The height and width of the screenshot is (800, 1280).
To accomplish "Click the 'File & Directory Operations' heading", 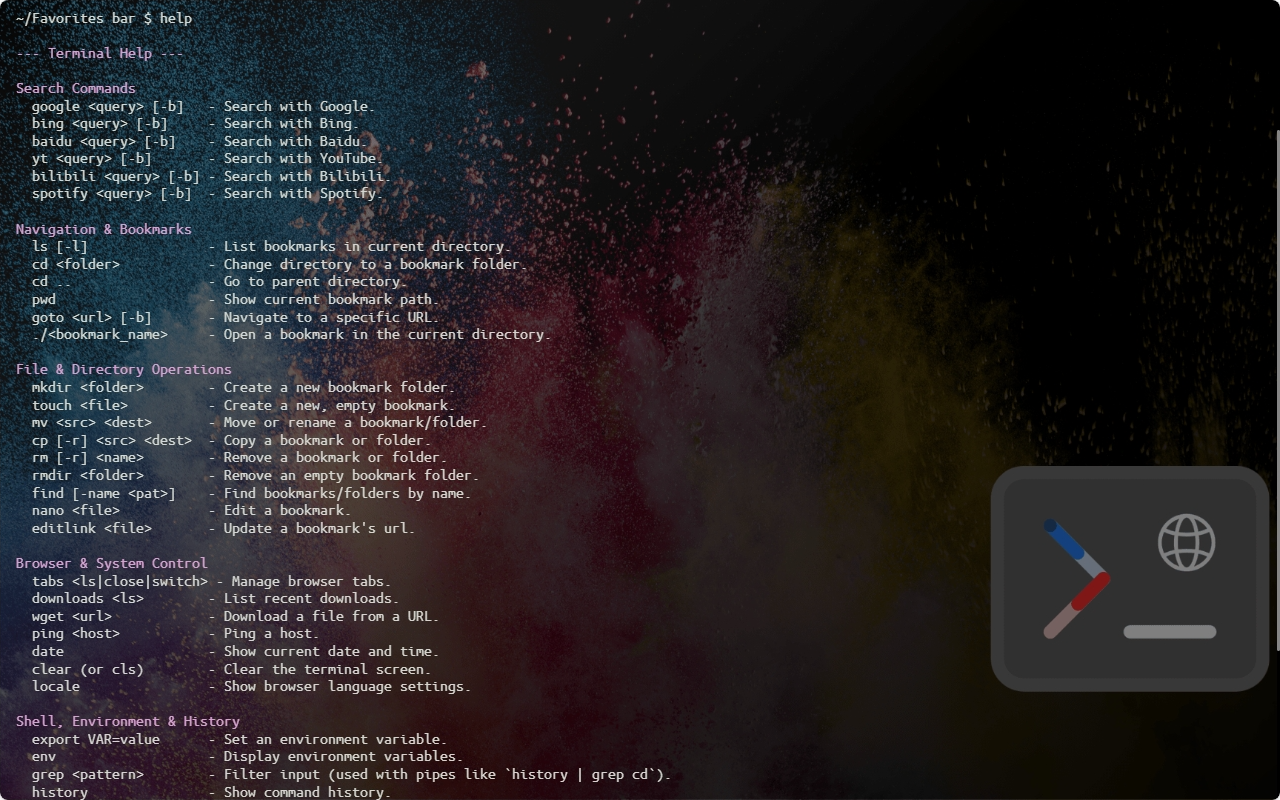I will tap(124, 369).
